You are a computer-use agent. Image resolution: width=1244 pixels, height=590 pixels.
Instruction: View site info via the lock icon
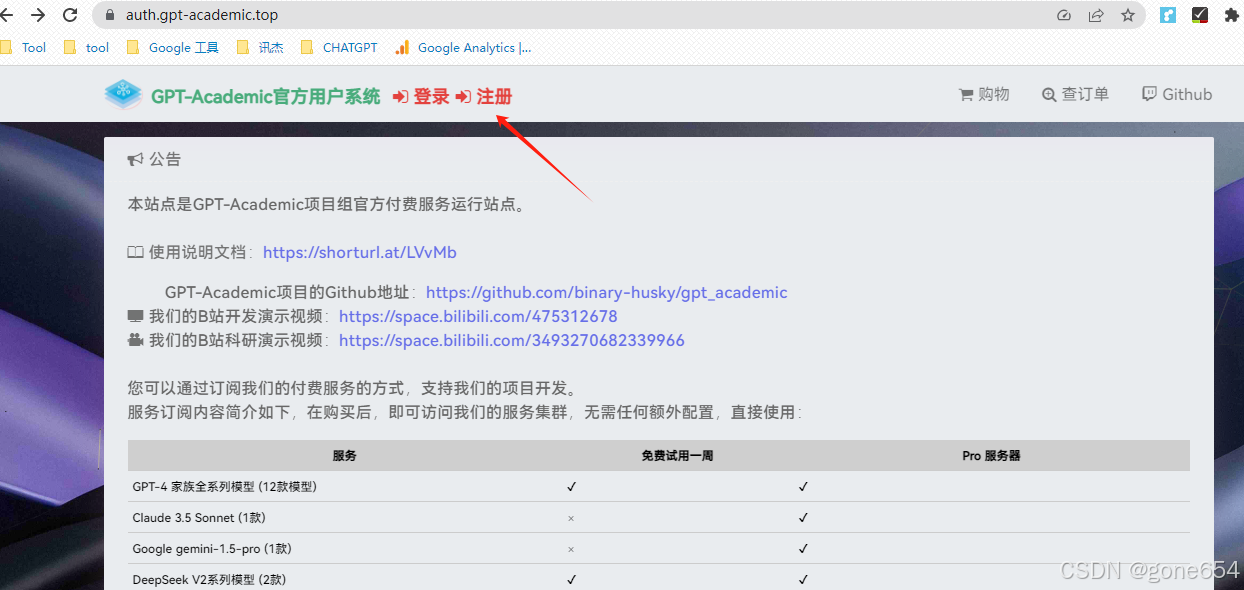tap(110, 15)
